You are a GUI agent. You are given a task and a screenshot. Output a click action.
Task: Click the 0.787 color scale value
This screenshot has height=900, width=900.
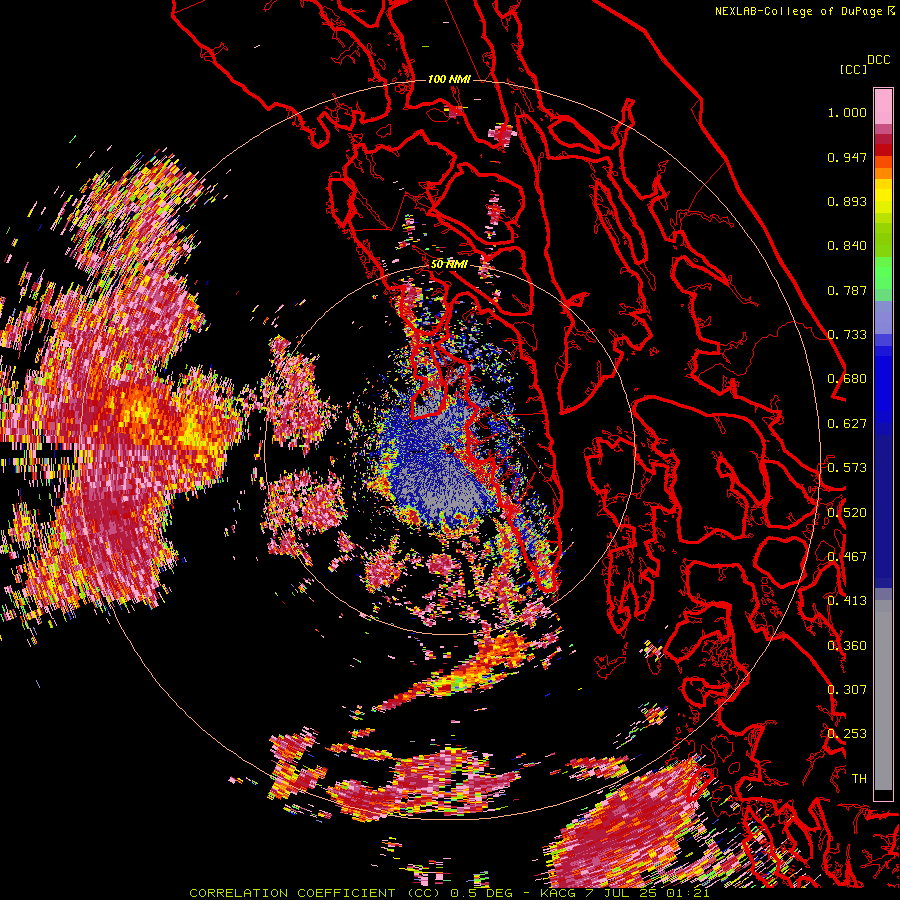[847, 290]
